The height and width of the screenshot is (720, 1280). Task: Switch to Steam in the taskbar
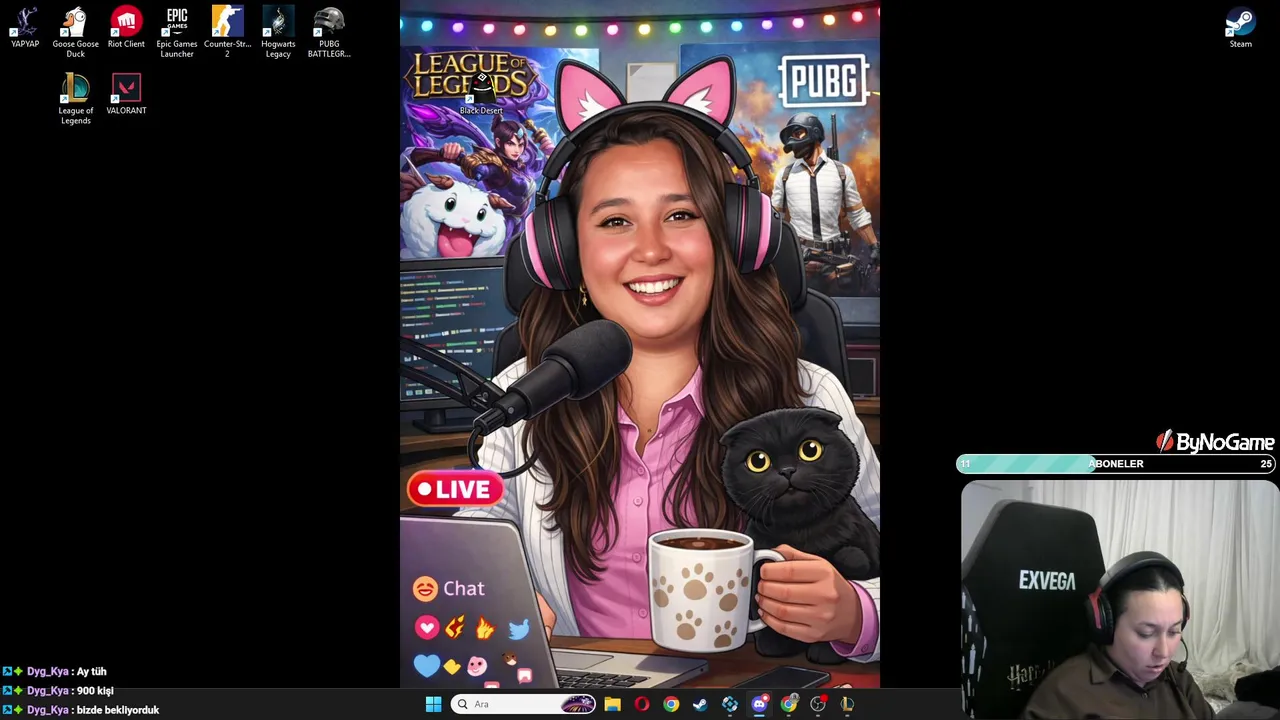click(x=700, y=704)
